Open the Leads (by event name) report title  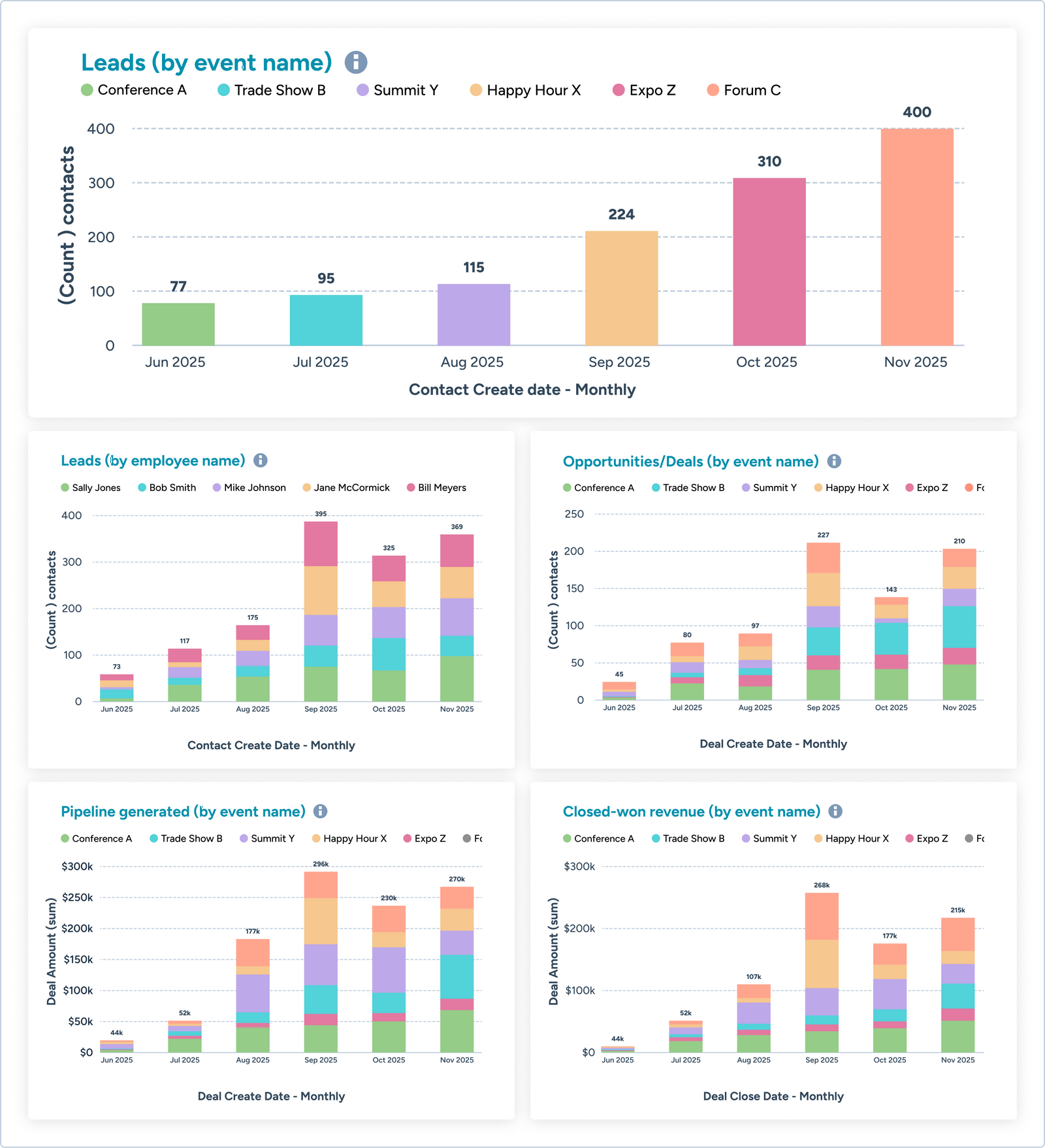coord(206,63)
